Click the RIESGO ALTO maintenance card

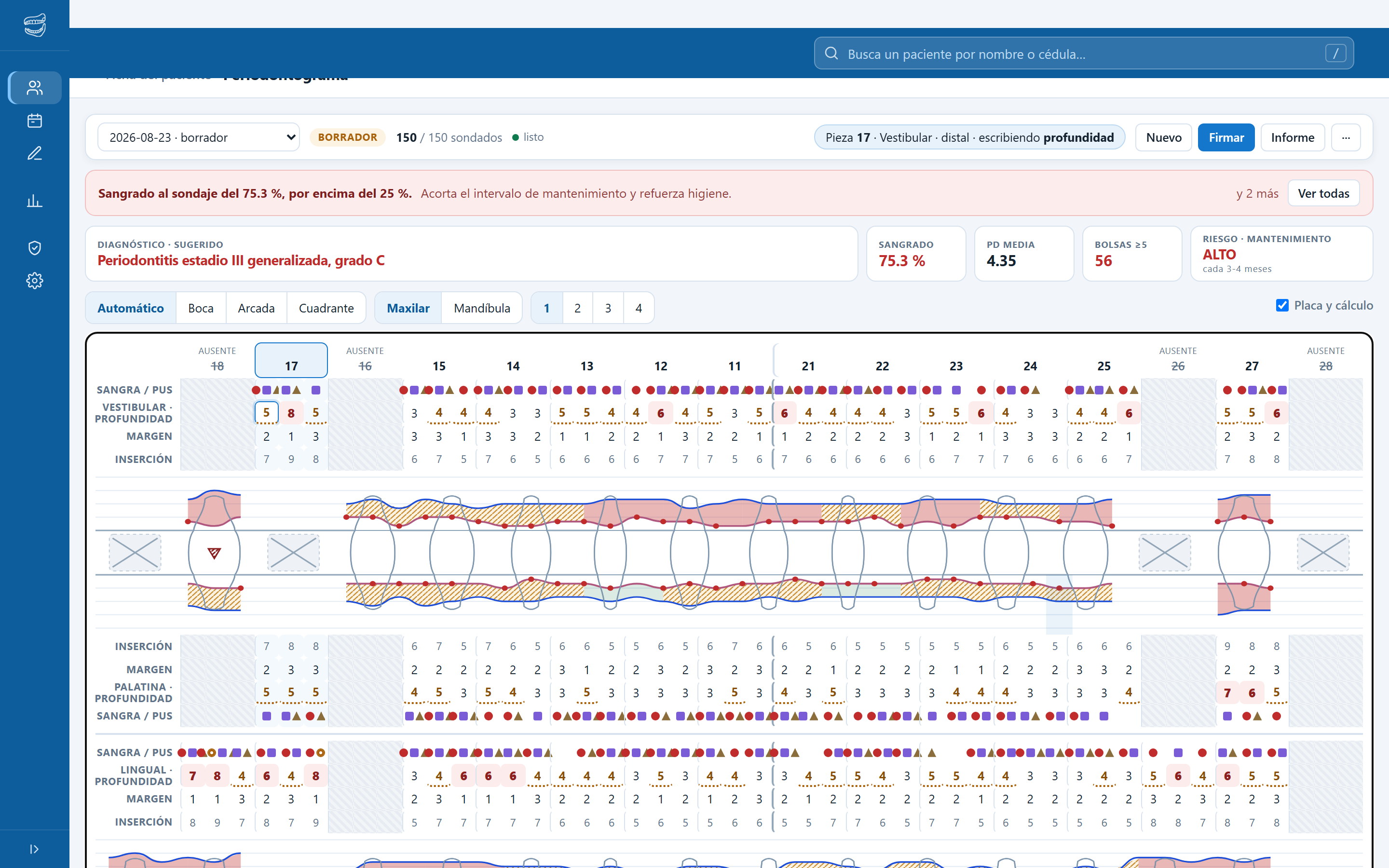pyautogui.click(x=1281, y=254)
